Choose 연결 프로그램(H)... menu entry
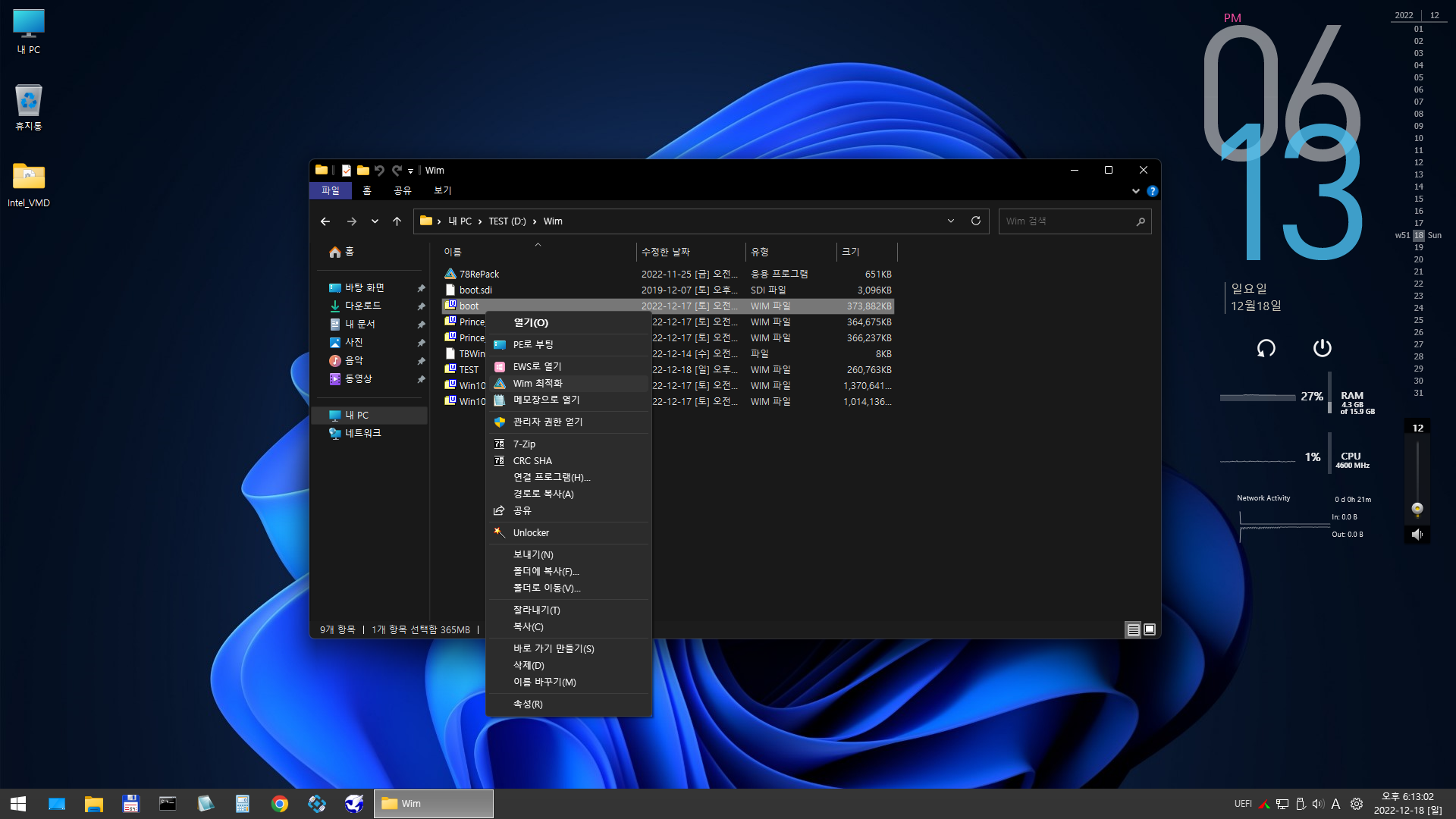This screenshot has height=819, width=1456. pyautogui.click(x=569, y=477)
